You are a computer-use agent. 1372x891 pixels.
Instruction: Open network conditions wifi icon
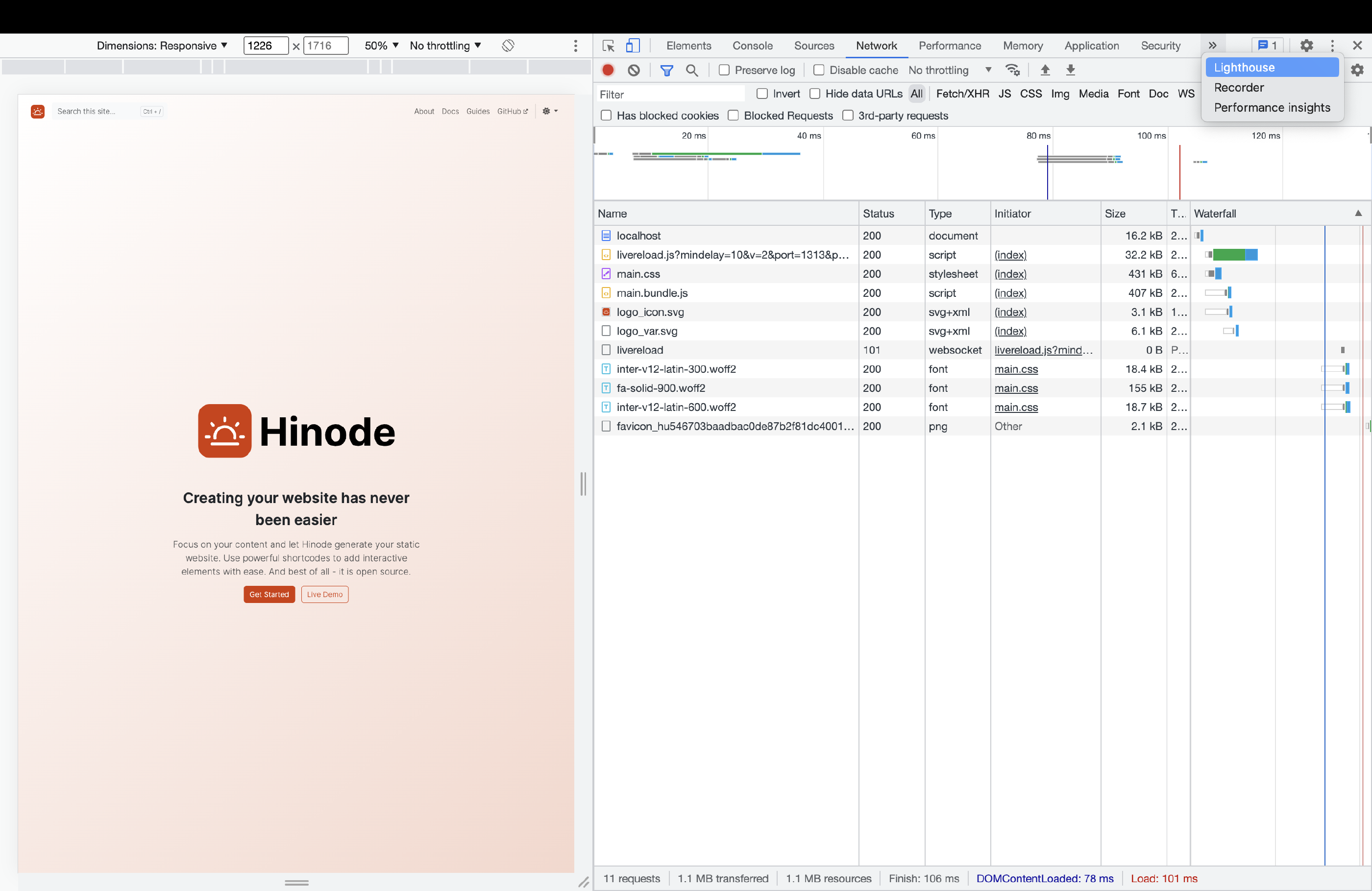1012,70
